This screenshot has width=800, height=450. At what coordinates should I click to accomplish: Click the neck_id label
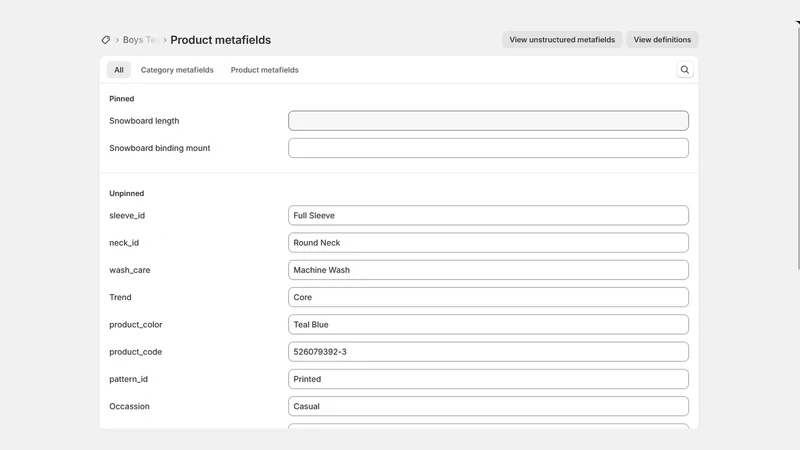pos(124,243)
